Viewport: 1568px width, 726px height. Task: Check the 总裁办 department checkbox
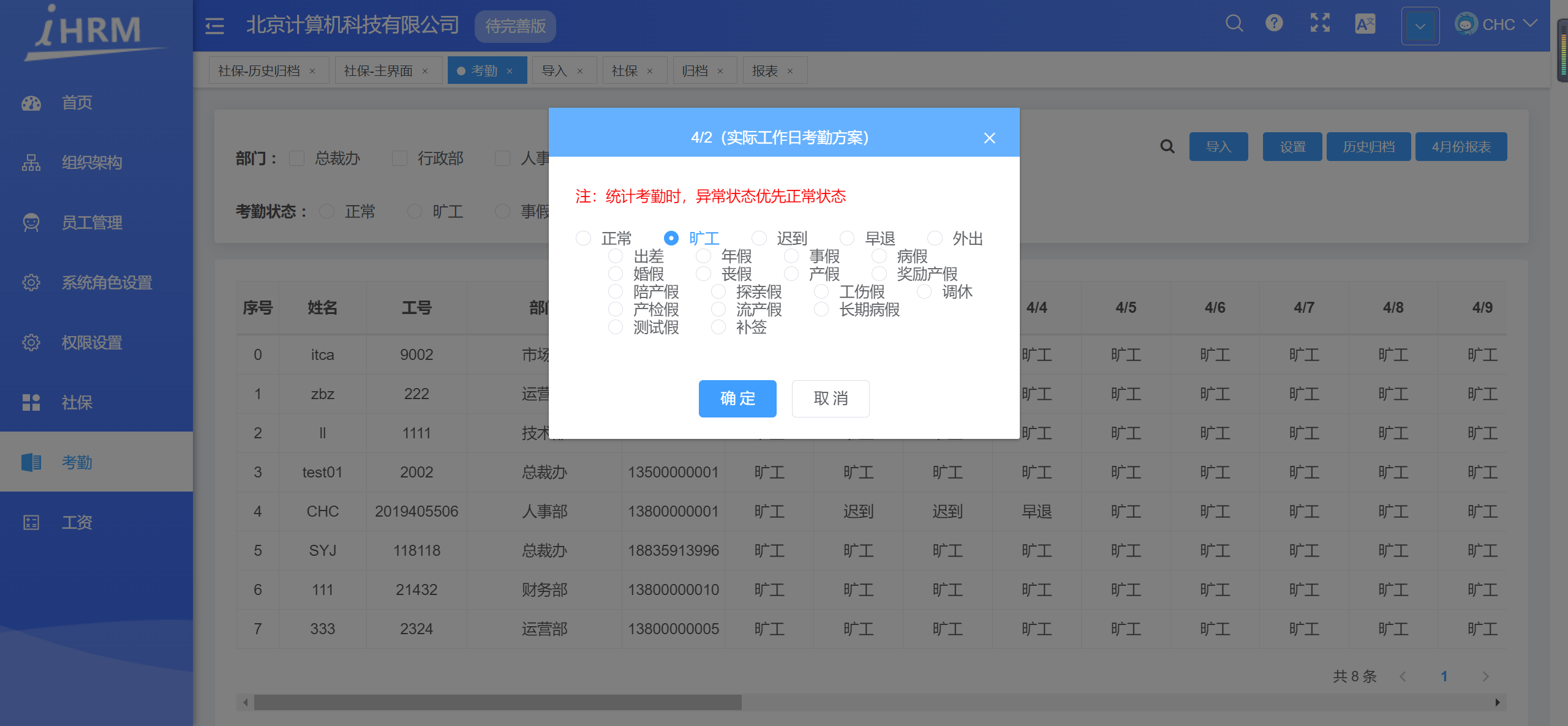296,159
